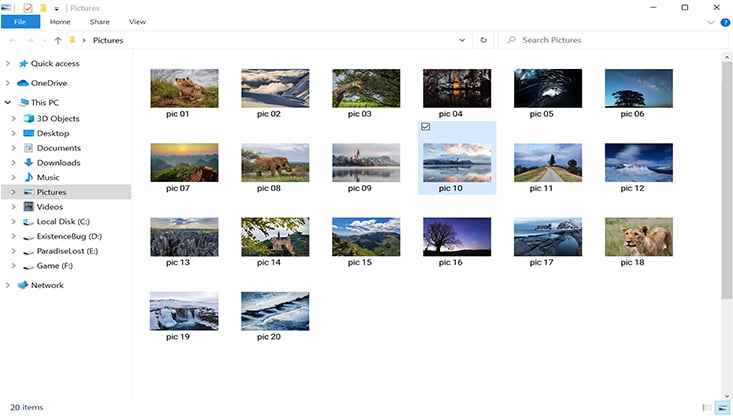Click the Music folder icon in sidebar
The height and width of the screenshot is (416, 733).
click(28, 177)
